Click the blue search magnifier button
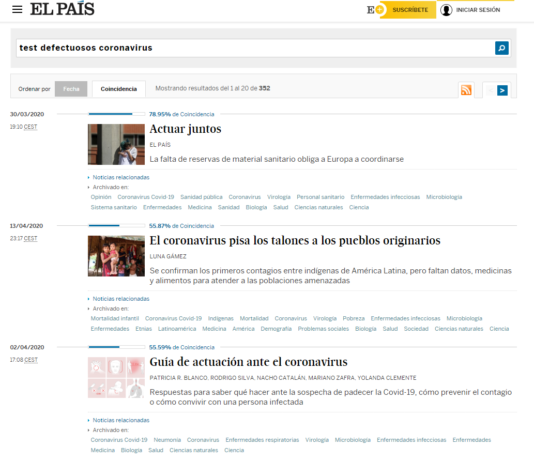534x462 pixels. pyautogui.click(x=502, y=48)
